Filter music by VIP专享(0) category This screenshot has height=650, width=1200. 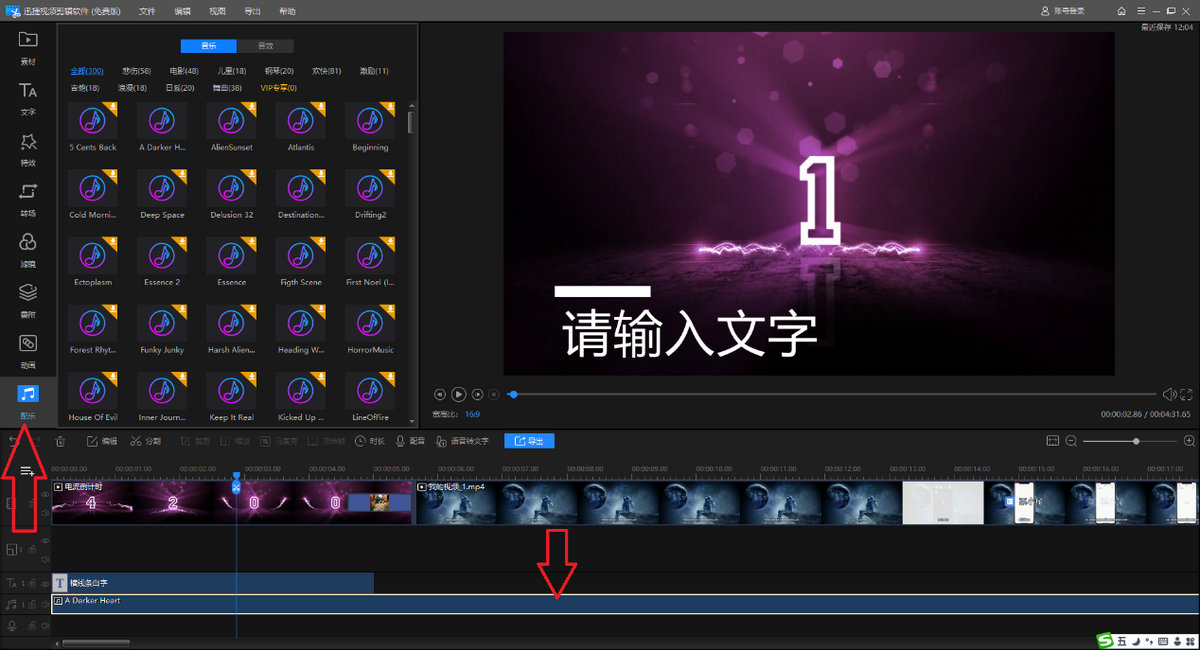[279, 88]
